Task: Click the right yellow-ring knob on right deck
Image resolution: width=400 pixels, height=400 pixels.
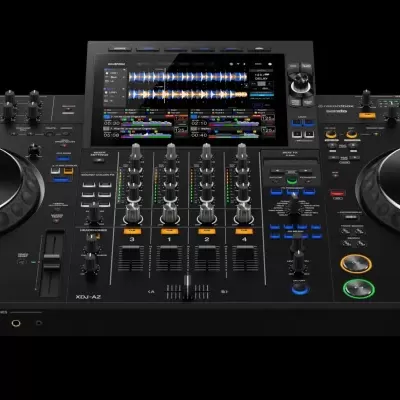Action: 351,134
